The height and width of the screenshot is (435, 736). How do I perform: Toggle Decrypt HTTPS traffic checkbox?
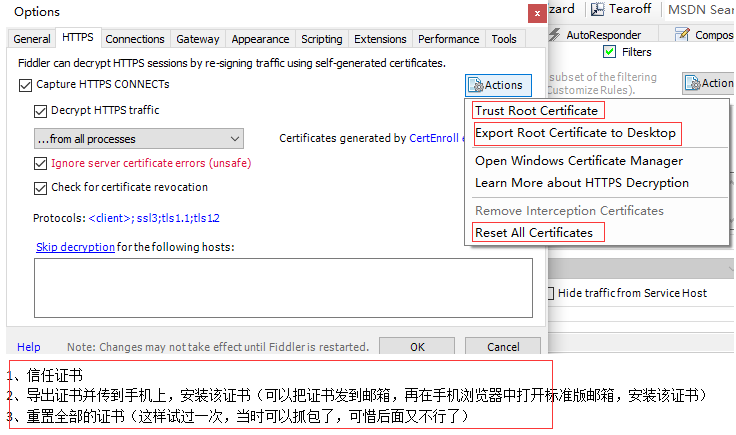40,111
